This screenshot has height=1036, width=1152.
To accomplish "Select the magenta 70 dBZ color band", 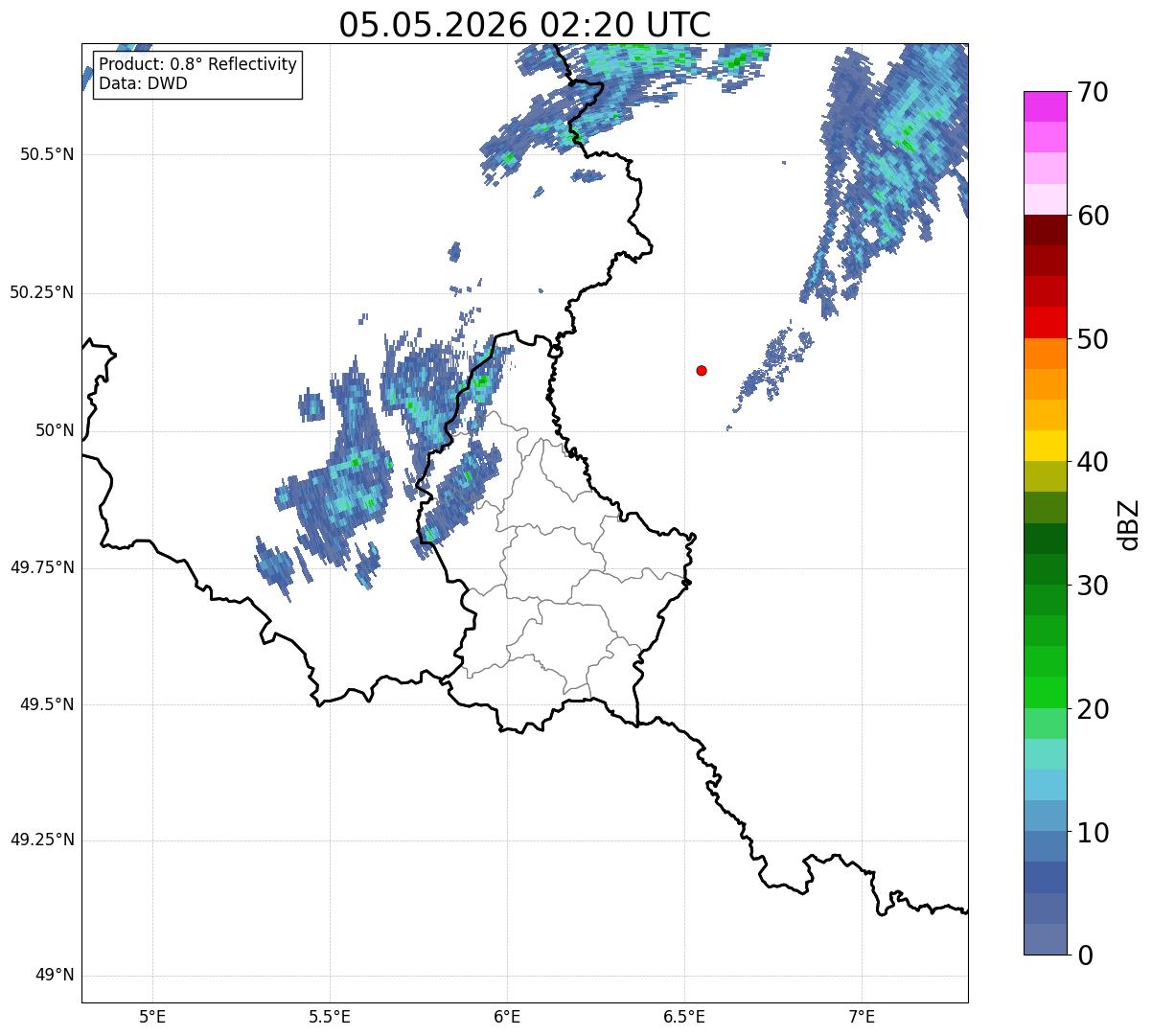I will [1045, 106].
